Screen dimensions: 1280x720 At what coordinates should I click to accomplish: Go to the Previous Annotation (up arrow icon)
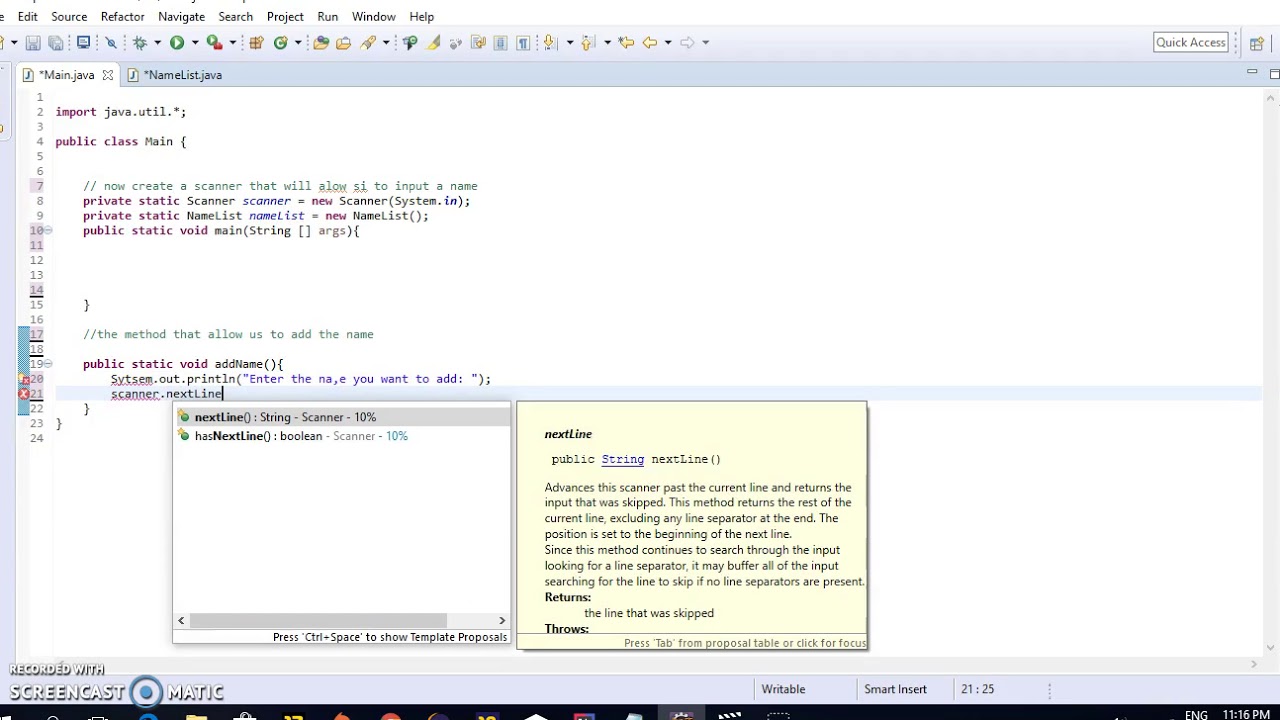point(588,42)
